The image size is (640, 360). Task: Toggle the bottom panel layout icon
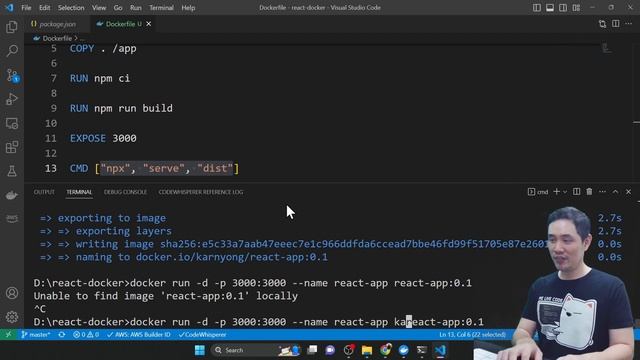(550, 8)
